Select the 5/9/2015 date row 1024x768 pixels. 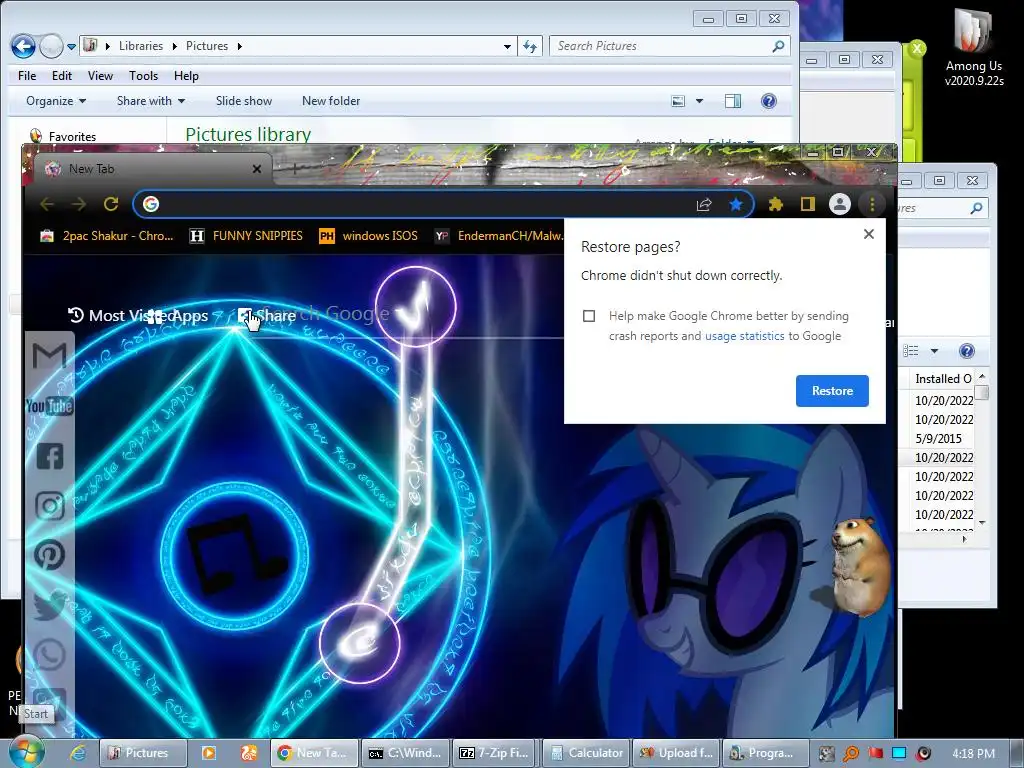pos(938,439)
